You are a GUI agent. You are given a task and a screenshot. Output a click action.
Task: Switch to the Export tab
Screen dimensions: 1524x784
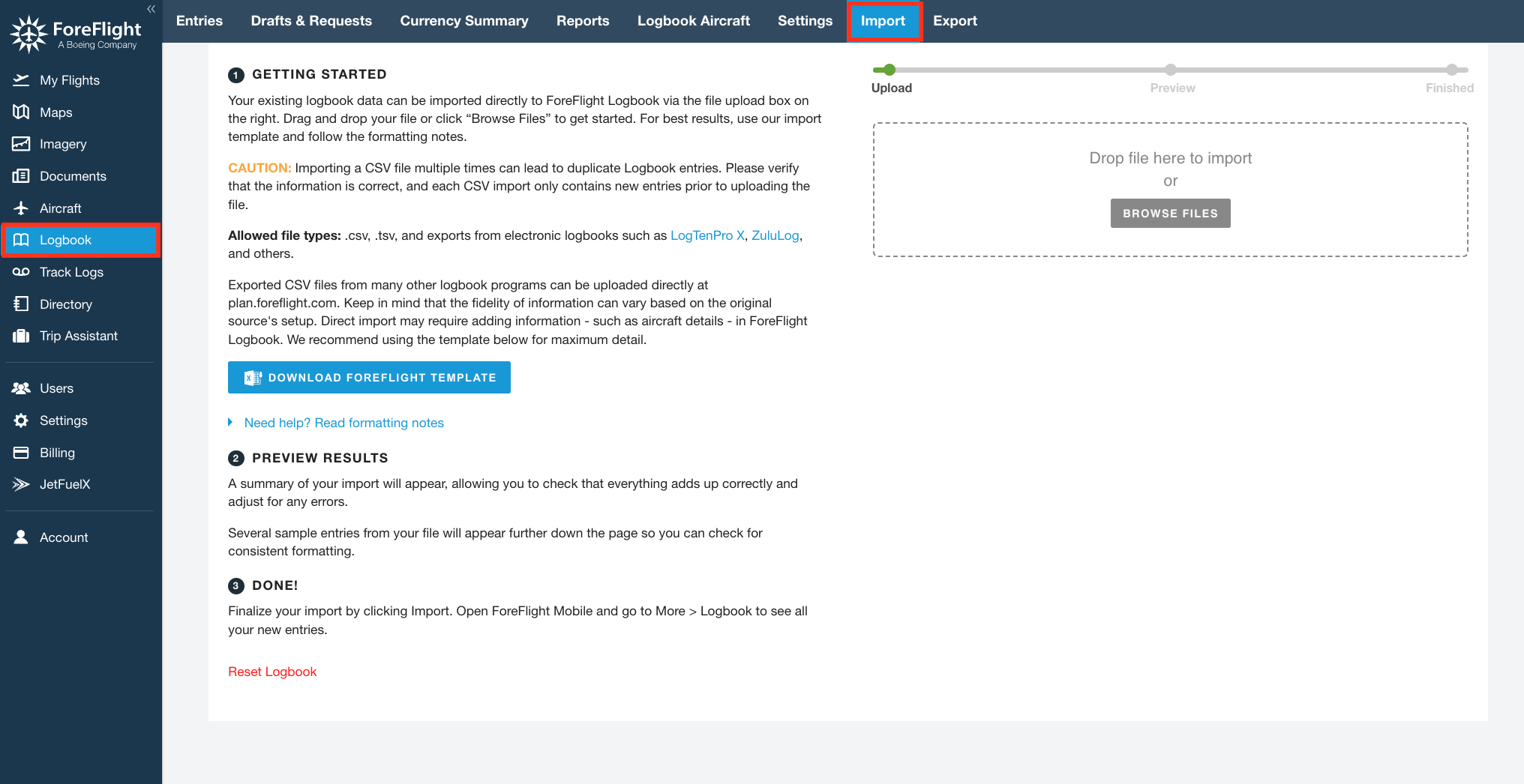click(x=955, y=21)
